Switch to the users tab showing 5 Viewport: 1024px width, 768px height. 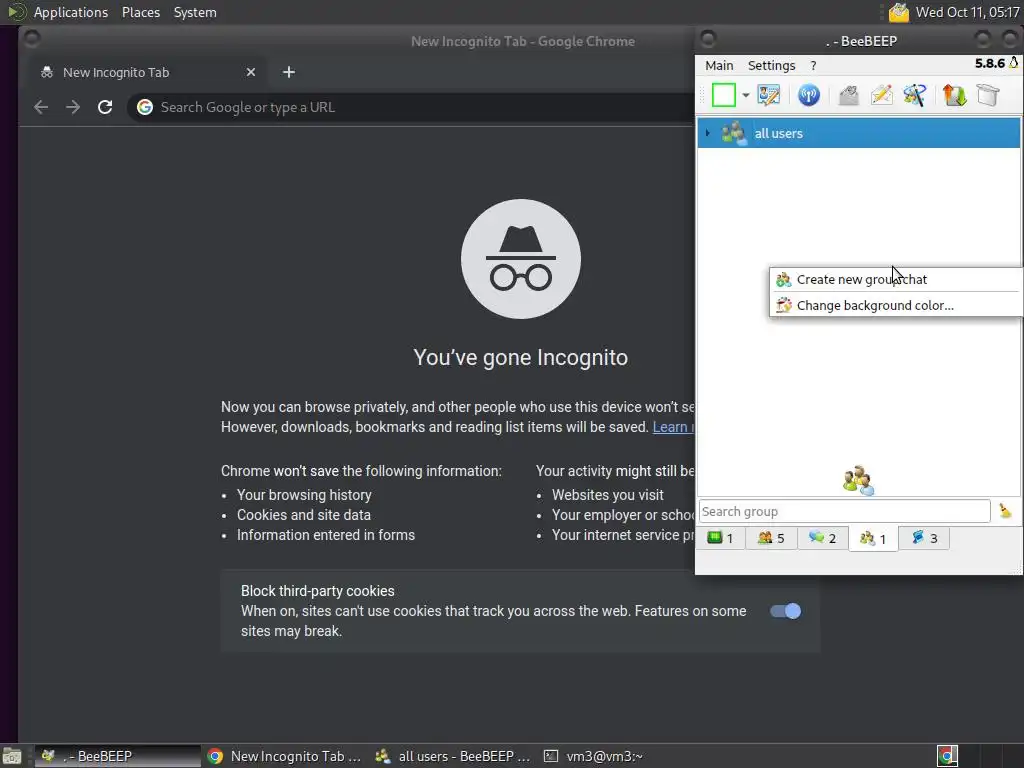(x=771, y=538)
